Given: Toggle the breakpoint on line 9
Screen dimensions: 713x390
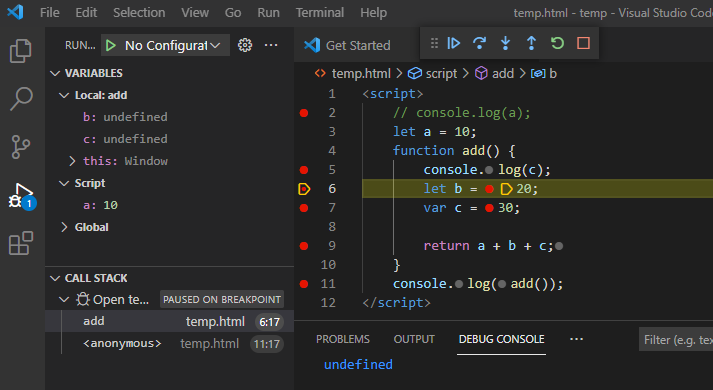Looking at the screenshot, I should pyautogui.click(x=304, y=246).
